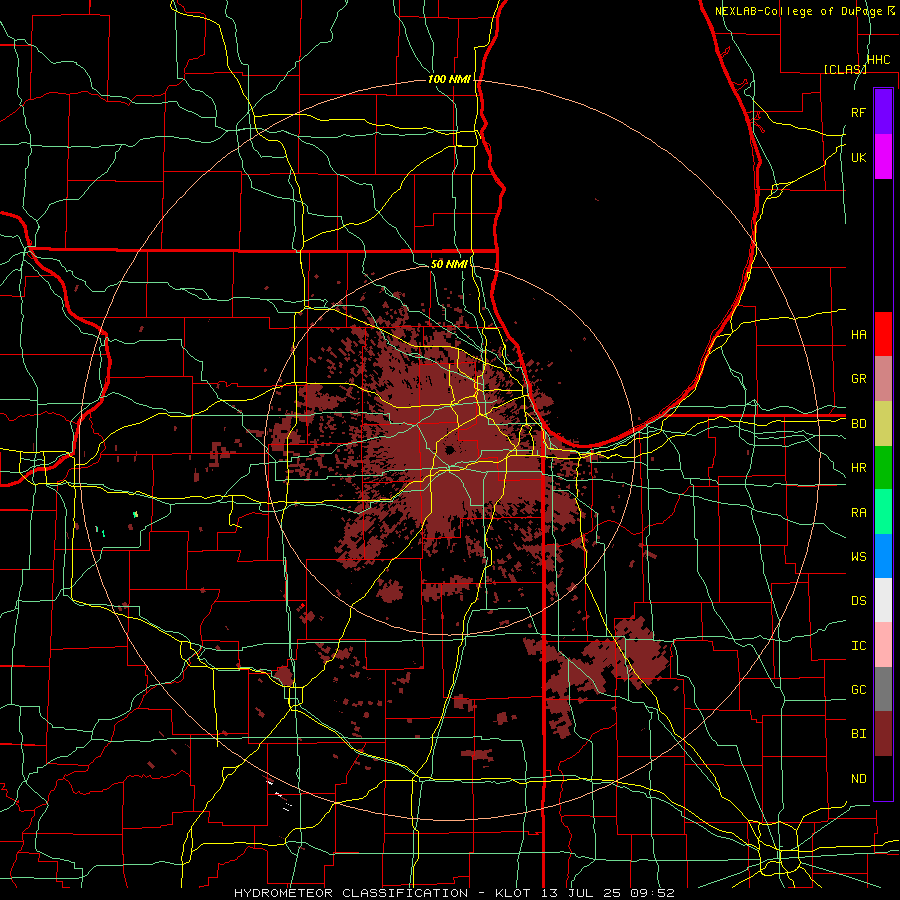Click the GR legend label
Image resolution: width=900 pixels, height=900 pixels.
858,379
